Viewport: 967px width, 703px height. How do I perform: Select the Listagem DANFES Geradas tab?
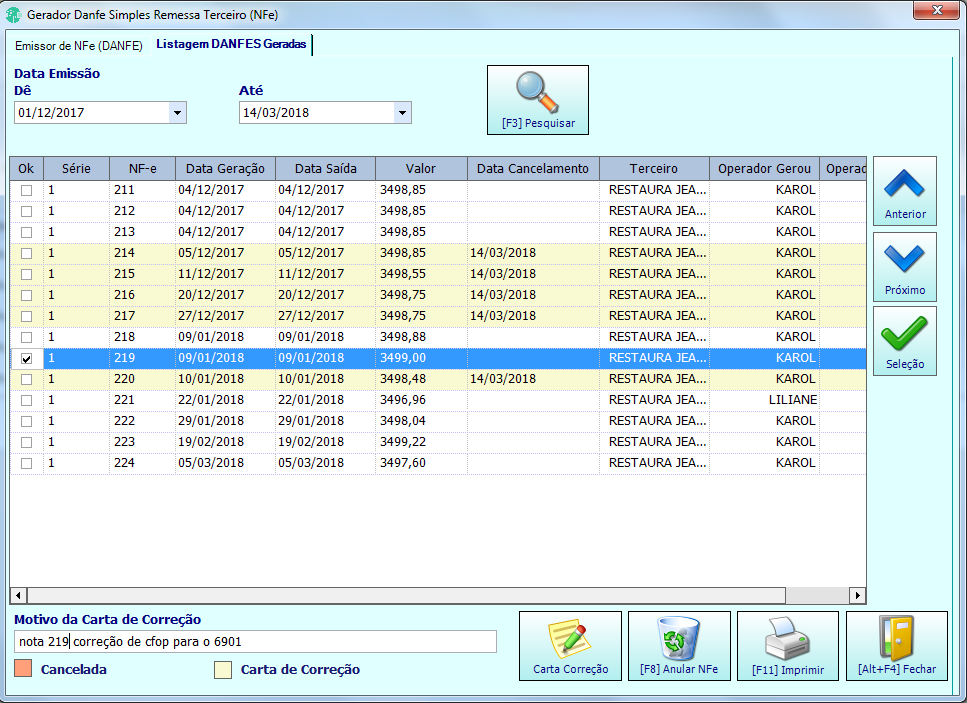pyautogui.click(x=231, y=44)
